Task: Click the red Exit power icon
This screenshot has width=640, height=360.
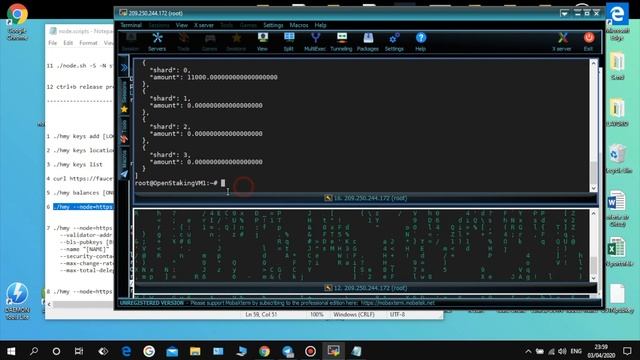Action: click(x=589, y=42)
